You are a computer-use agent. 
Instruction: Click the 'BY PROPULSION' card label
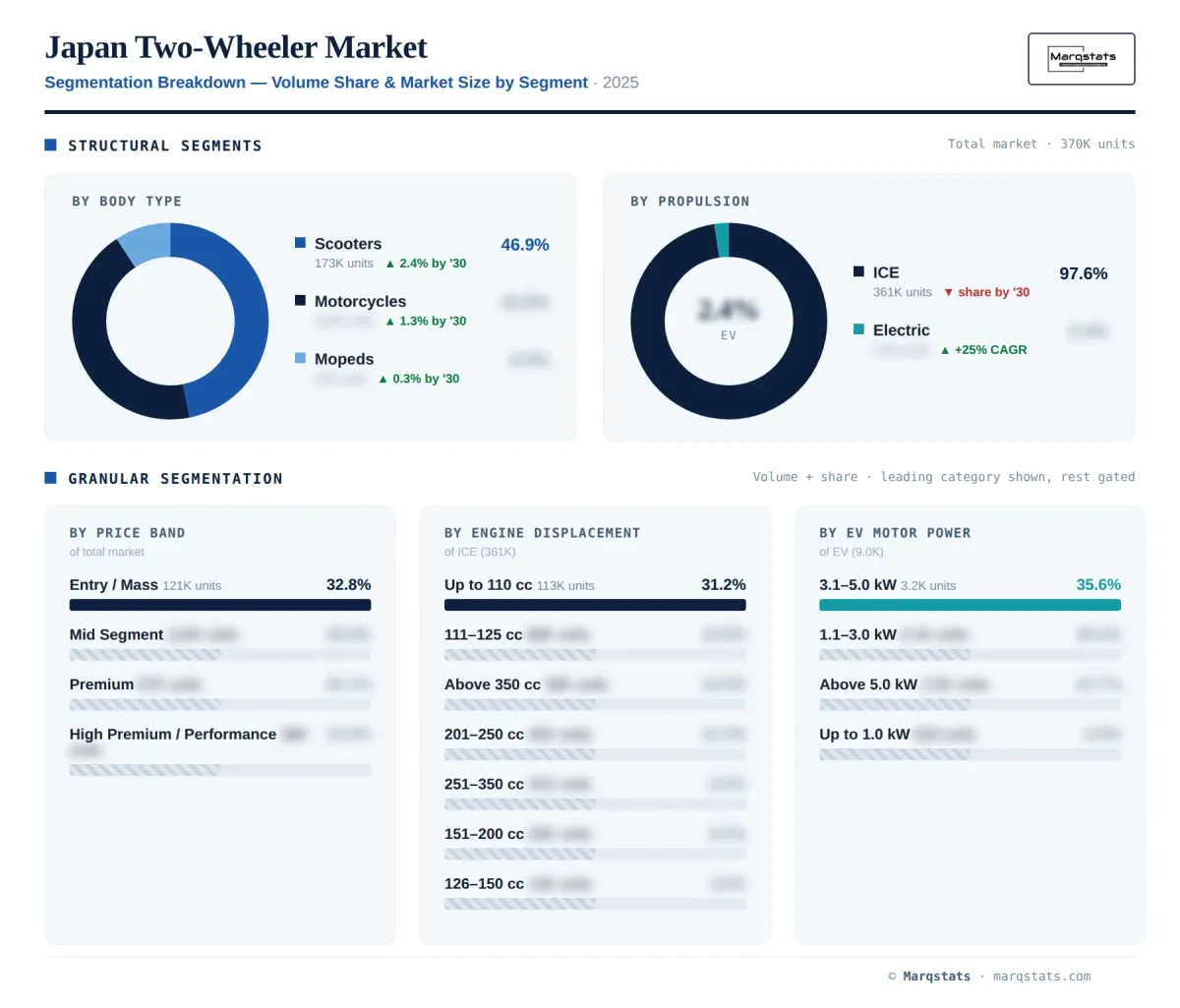690,201
